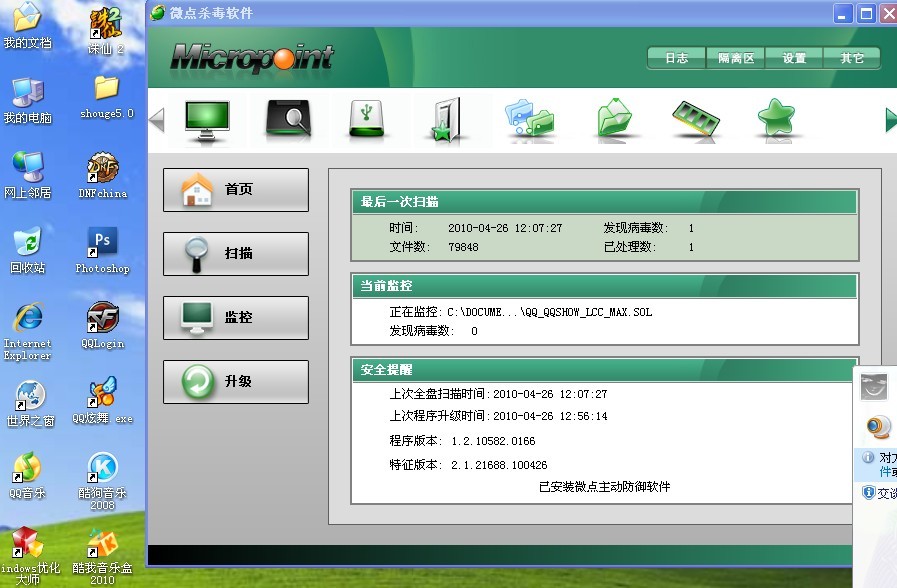This screenshot has height=588, width=897.
Task: Select 我的文档 desktop icon
Action: click(27, 26)
